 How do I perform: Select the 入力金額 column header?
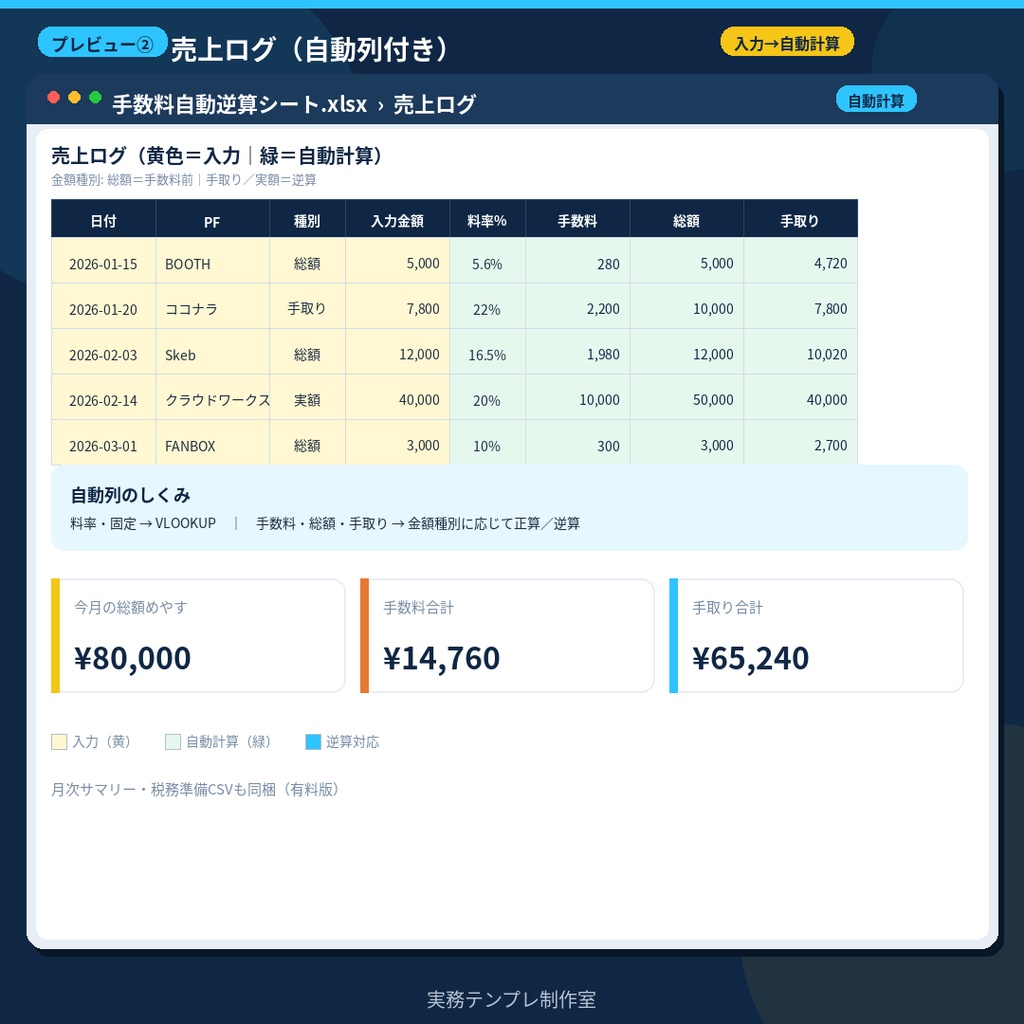tap(397, 219)
